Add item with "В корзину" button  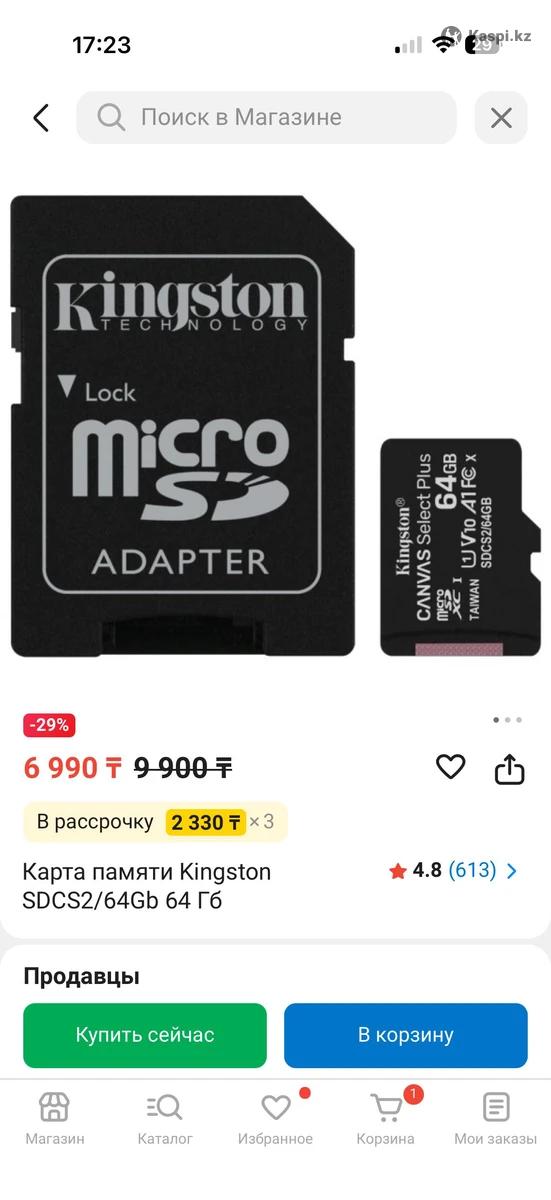pos(406,1035)
